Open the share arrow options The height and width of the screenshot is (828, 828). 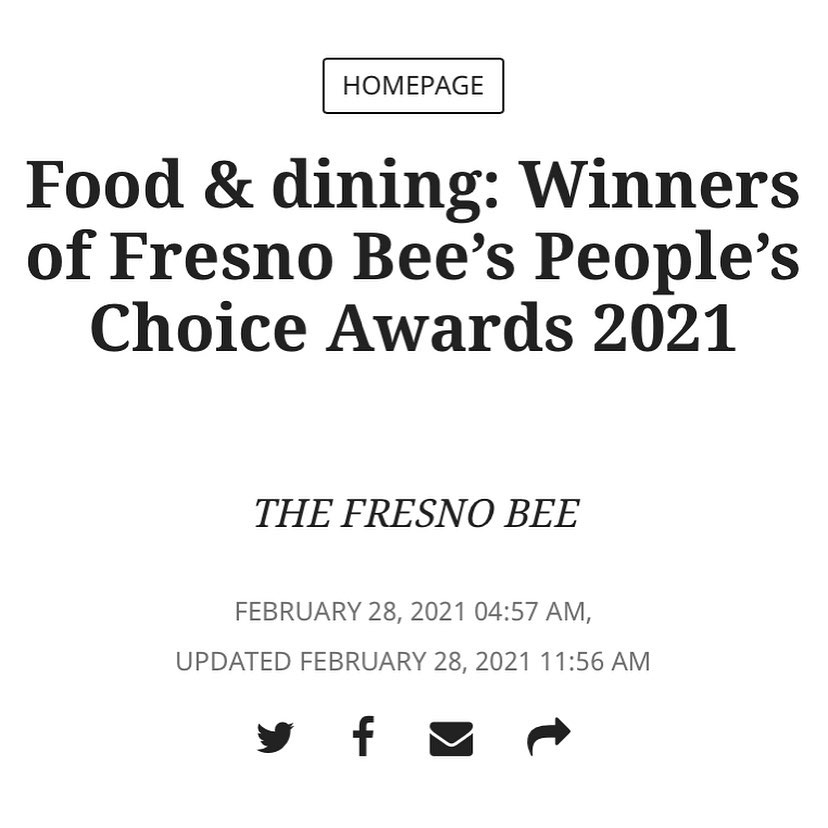tap(549, 736)
